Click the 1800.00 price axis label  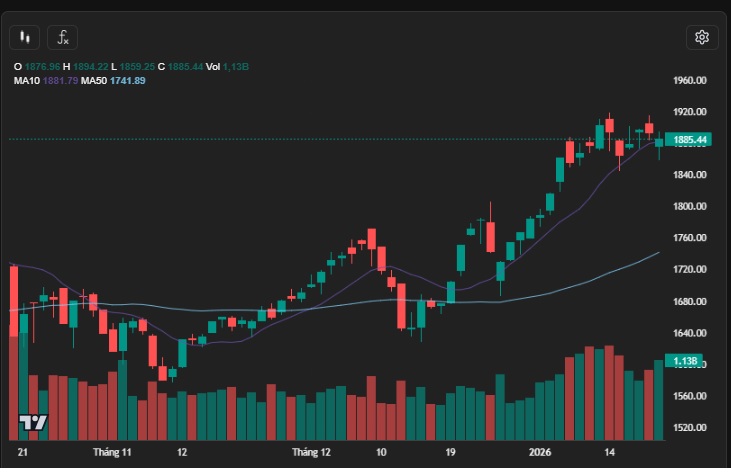pos(691,207)
